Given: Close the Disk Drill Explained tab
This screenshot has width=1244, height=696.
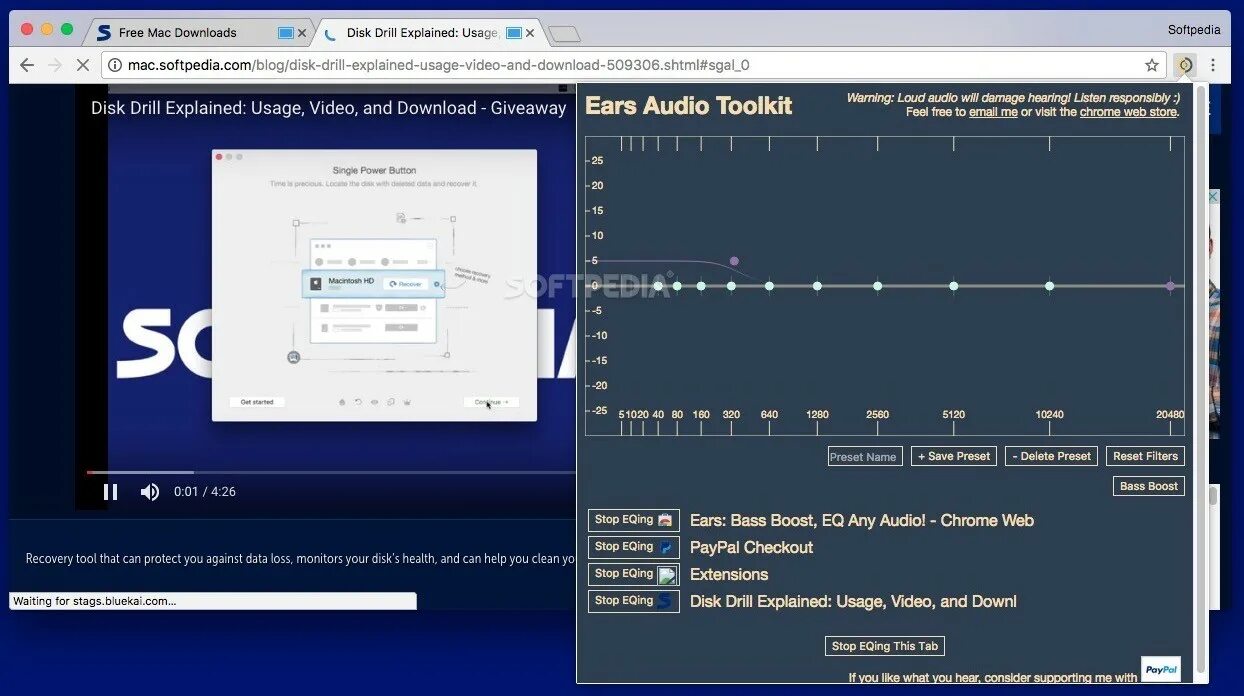Looking at the screenshot, I should (530, 33).
